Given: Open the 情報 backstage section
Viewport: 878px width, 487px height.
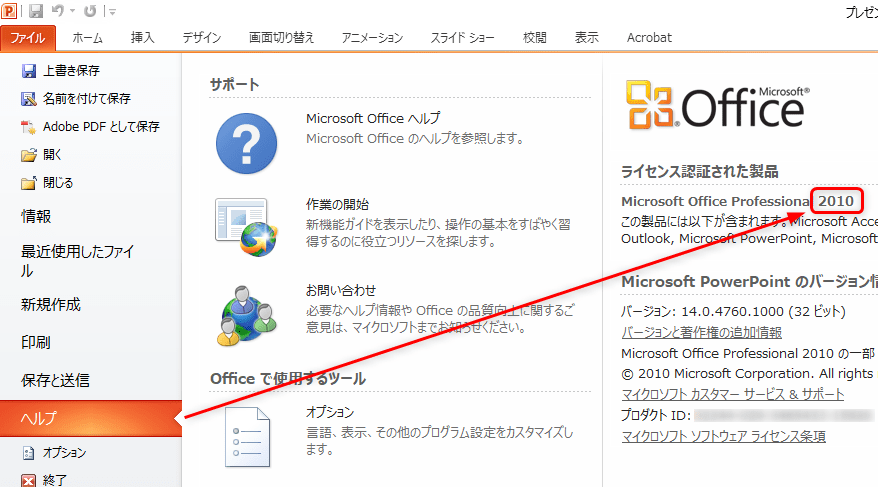Looking at the screenshot, I should [36, 217].
